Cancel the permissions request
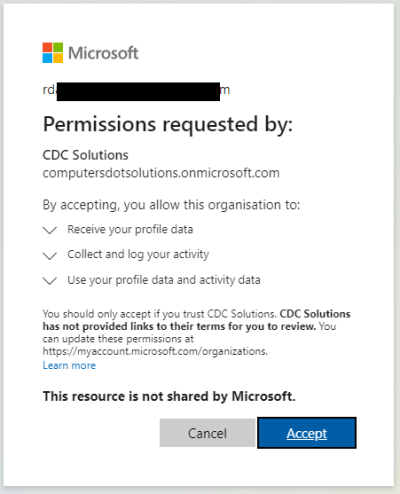400x494 pixels. click(207, 433)
